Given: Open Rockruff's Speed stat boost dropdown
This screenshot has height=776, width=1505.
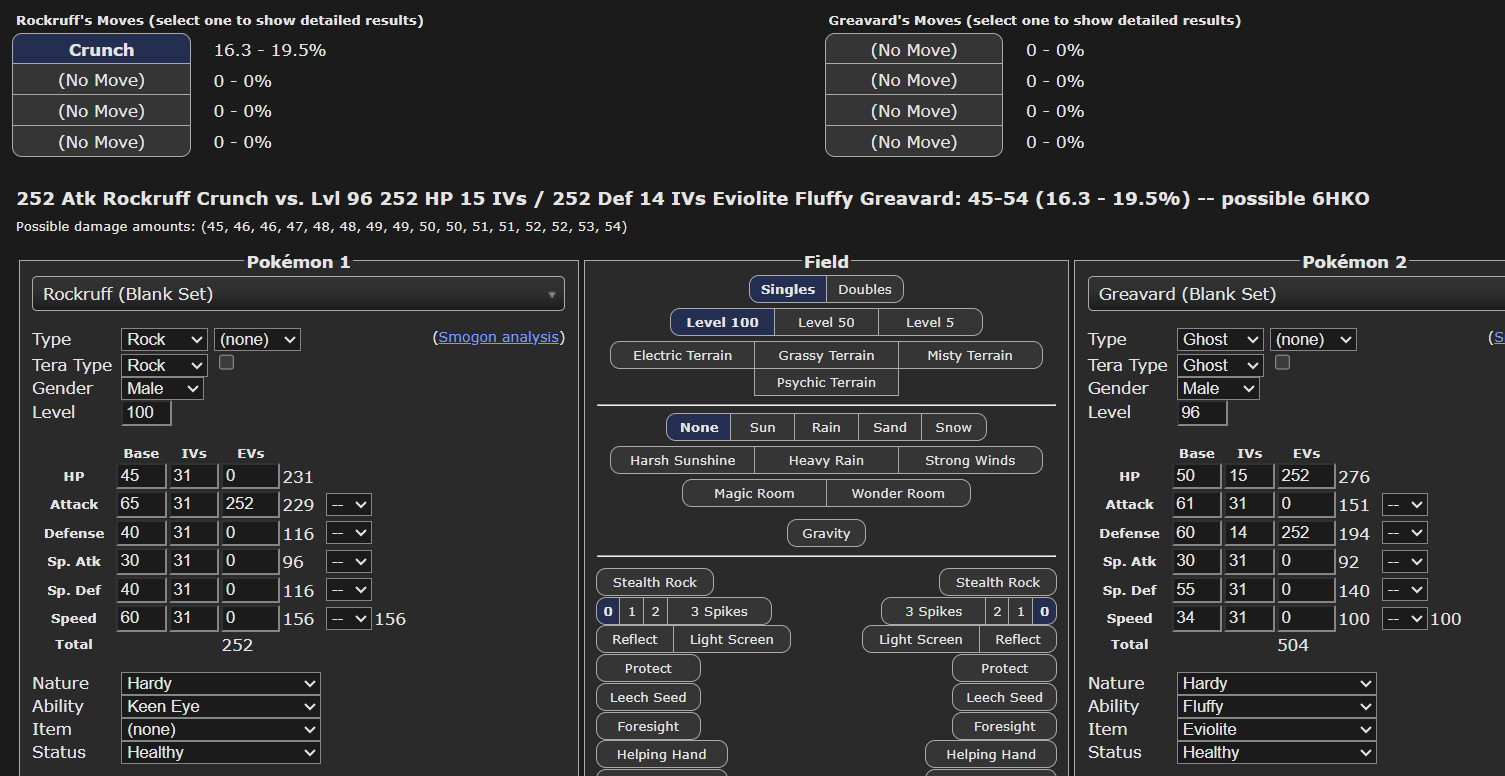Looking at the screenshot, I should click(349, 619).
